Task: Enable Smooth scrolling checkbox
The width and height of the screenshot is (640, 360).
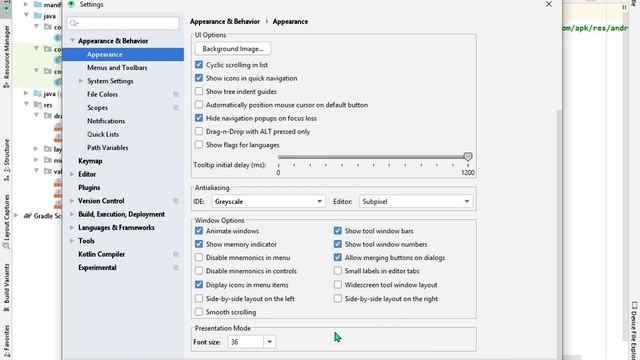Action: coord(199,312)
